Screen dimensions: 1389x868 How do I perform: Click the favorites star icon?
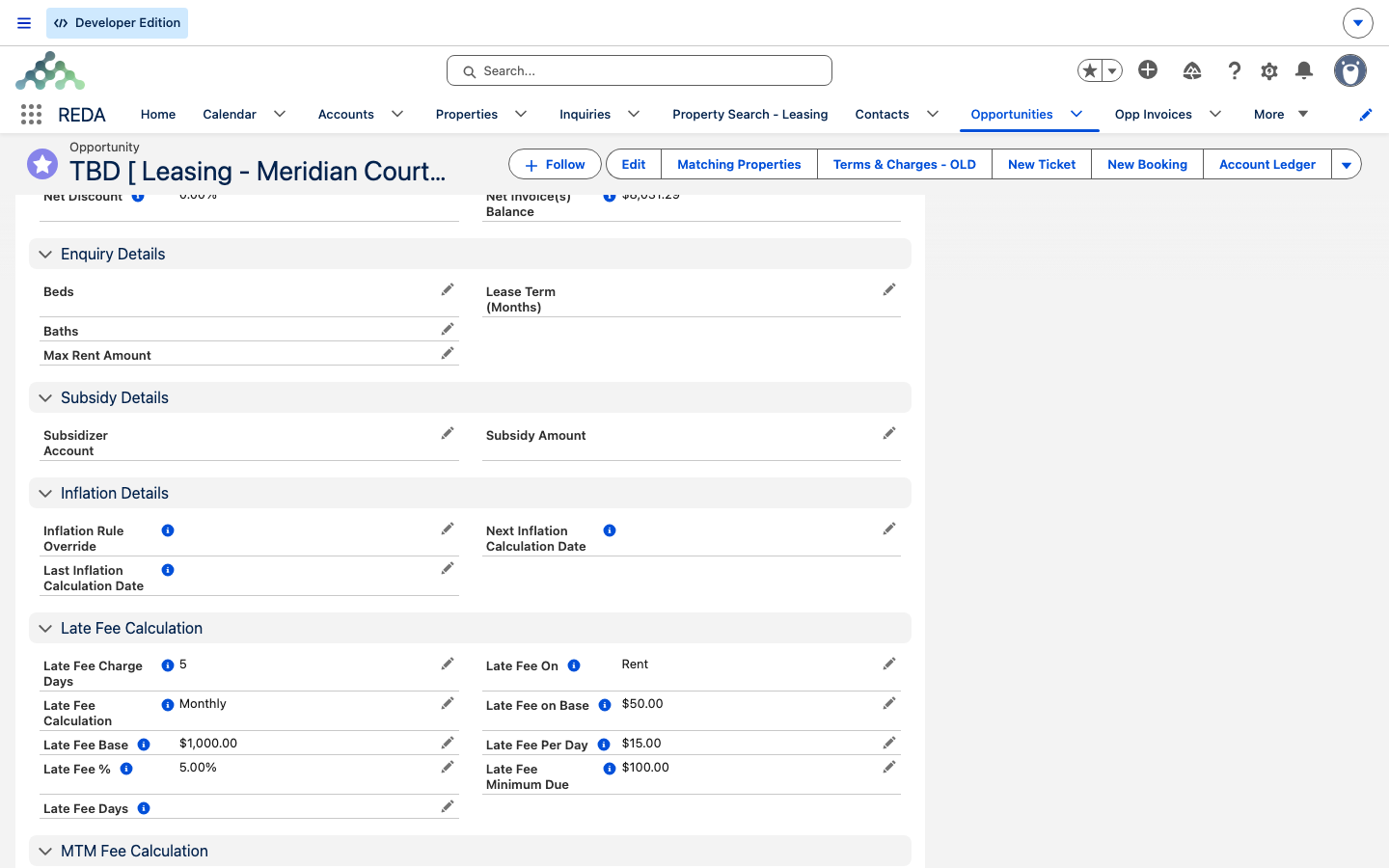click(x=1090, y=70)
